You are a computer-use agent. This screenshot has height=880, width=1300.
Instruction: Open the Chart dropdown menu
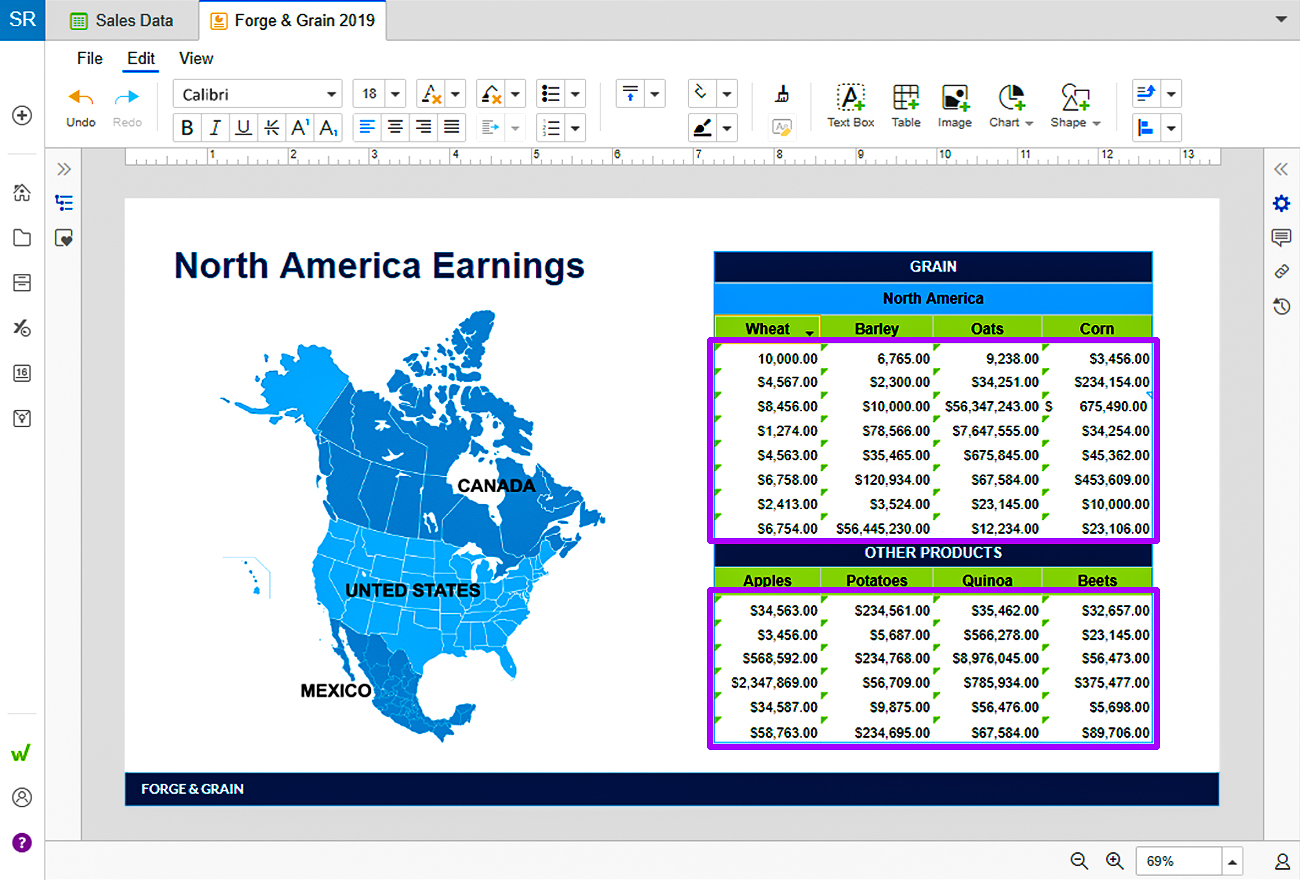tap(1012, 105)
